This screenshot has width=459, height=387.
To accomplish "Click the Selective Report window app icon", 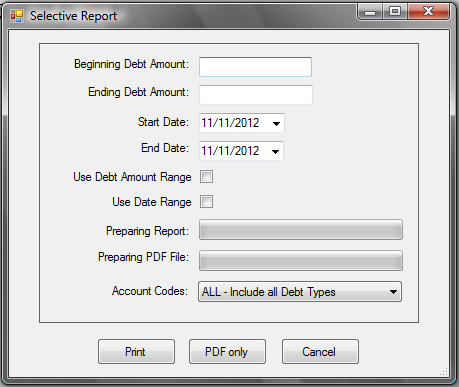I will tap(17, 16).
